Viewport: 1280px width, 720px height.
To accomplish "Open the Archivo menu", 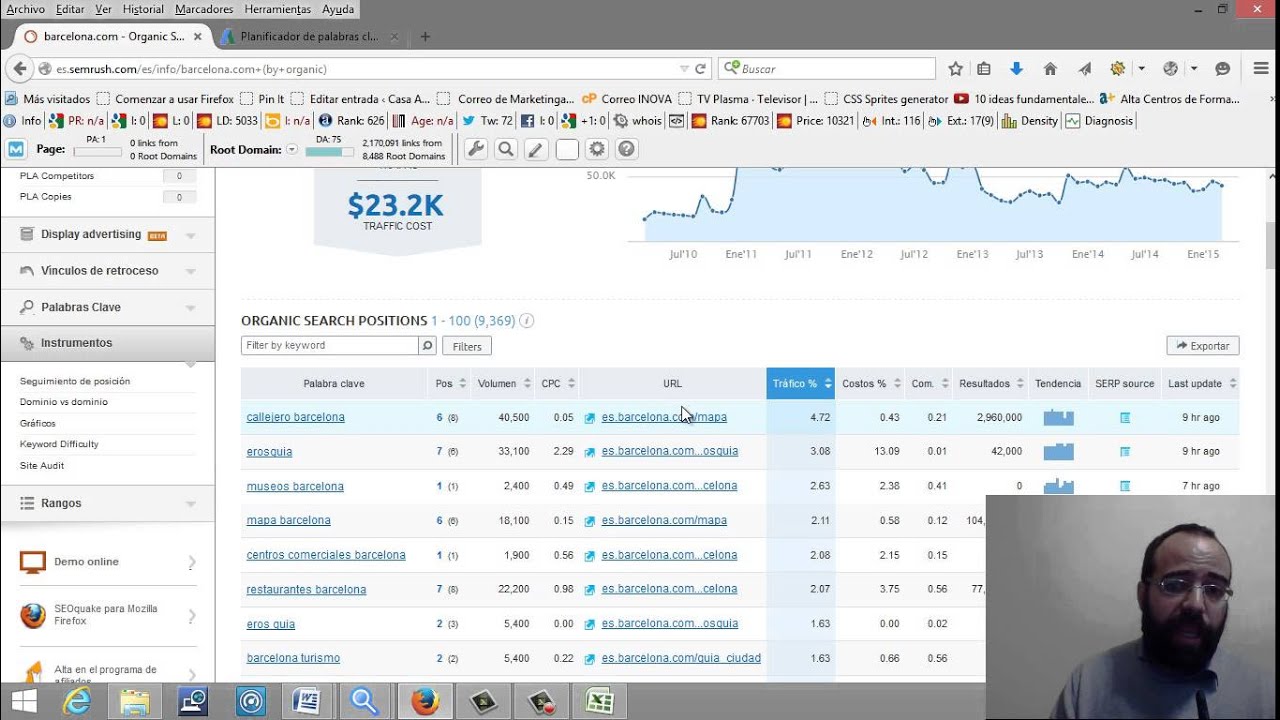I will [25, 9].
